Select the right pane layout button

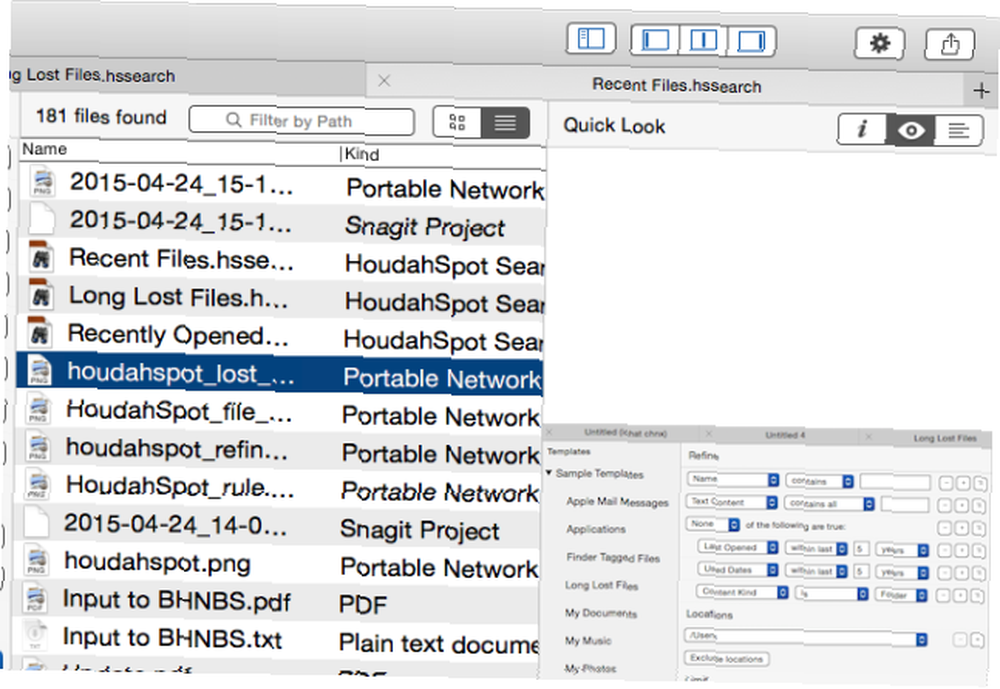point(751,41)
